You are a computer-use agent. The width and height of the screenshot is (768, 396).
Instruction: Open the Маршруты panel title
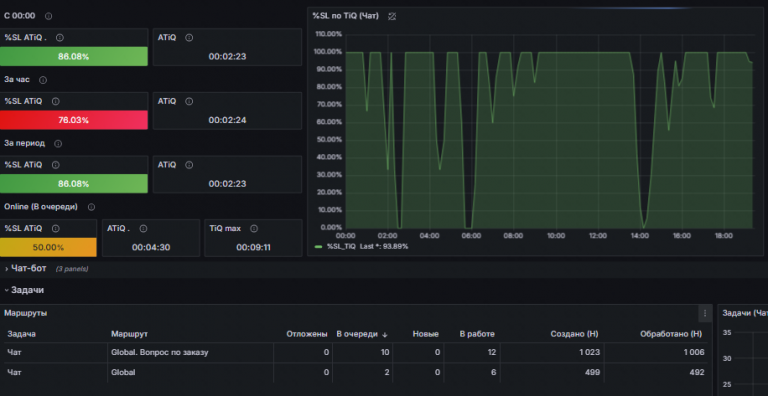(x=26, y=313)
